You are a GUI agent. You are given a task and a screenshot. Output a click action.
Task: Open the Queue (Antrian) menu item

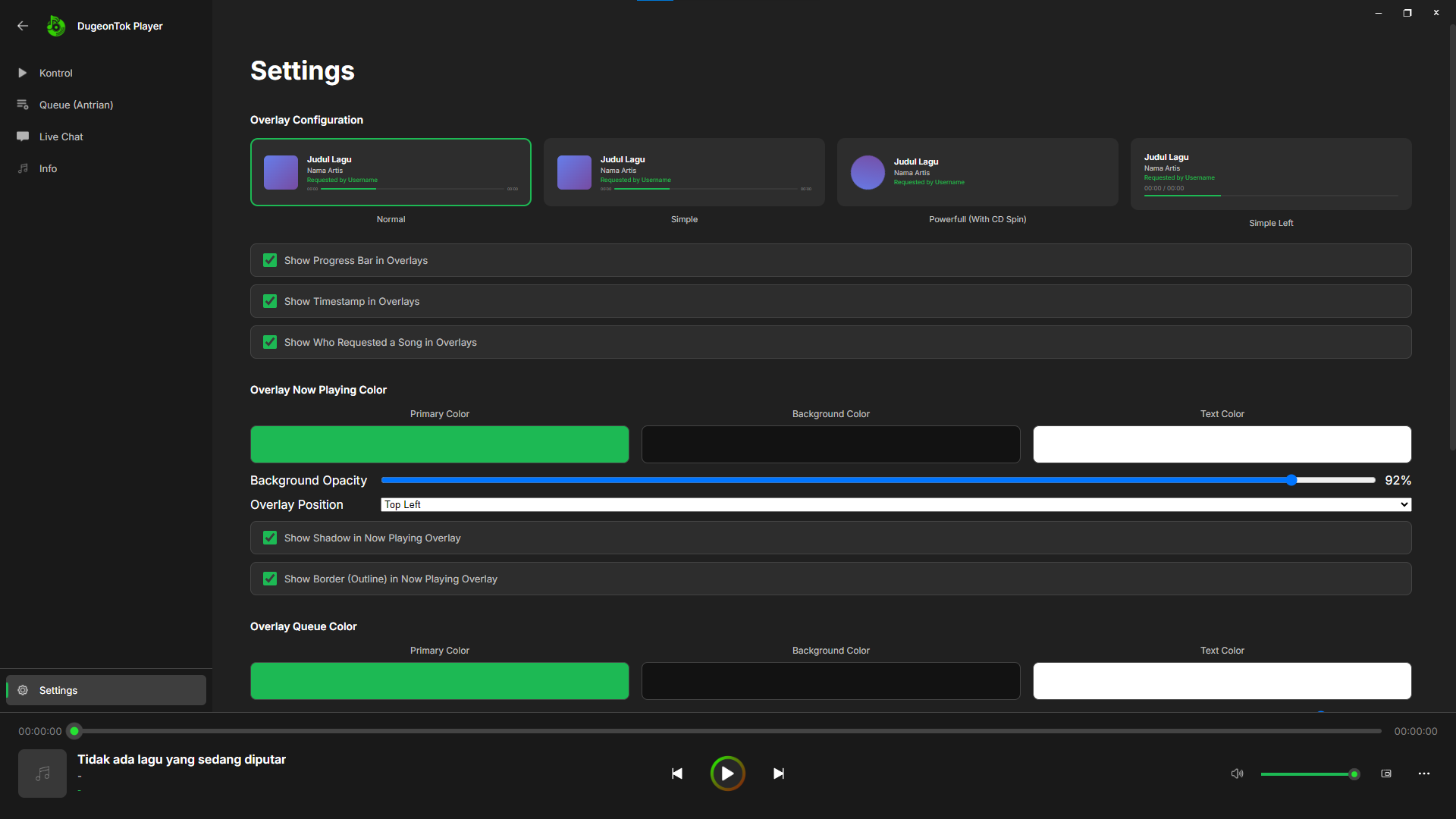[76, 105]
